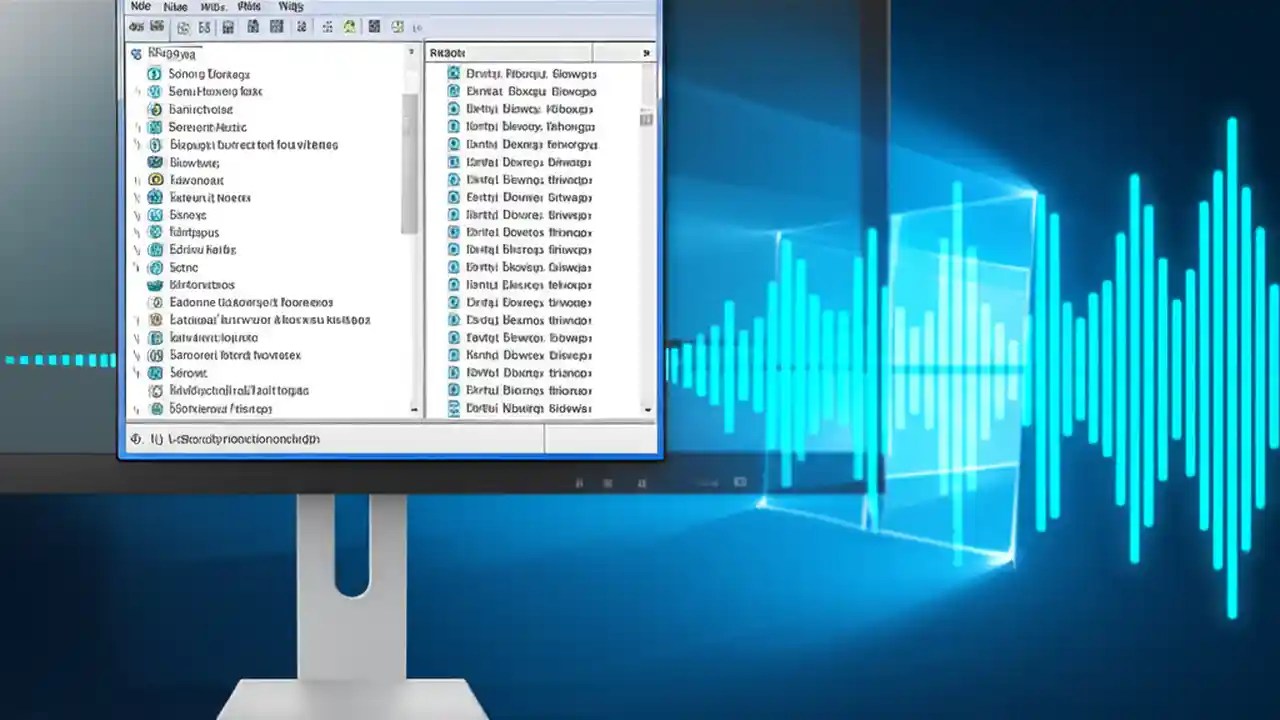1280x720 pixels.
Task: Click the yellow circular icon next to Eawonoax
Action: click(154, 180)
